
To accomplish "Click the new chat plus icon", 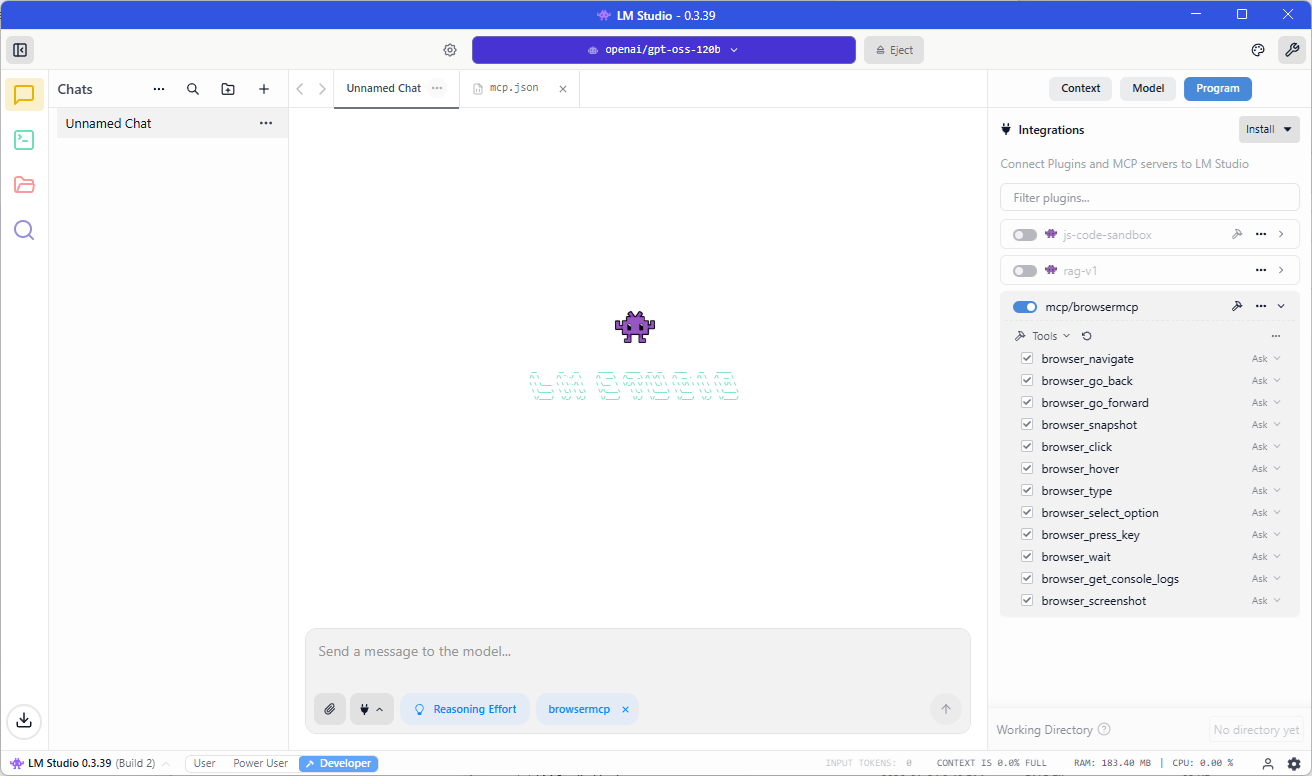I will [x=264, y=89].
